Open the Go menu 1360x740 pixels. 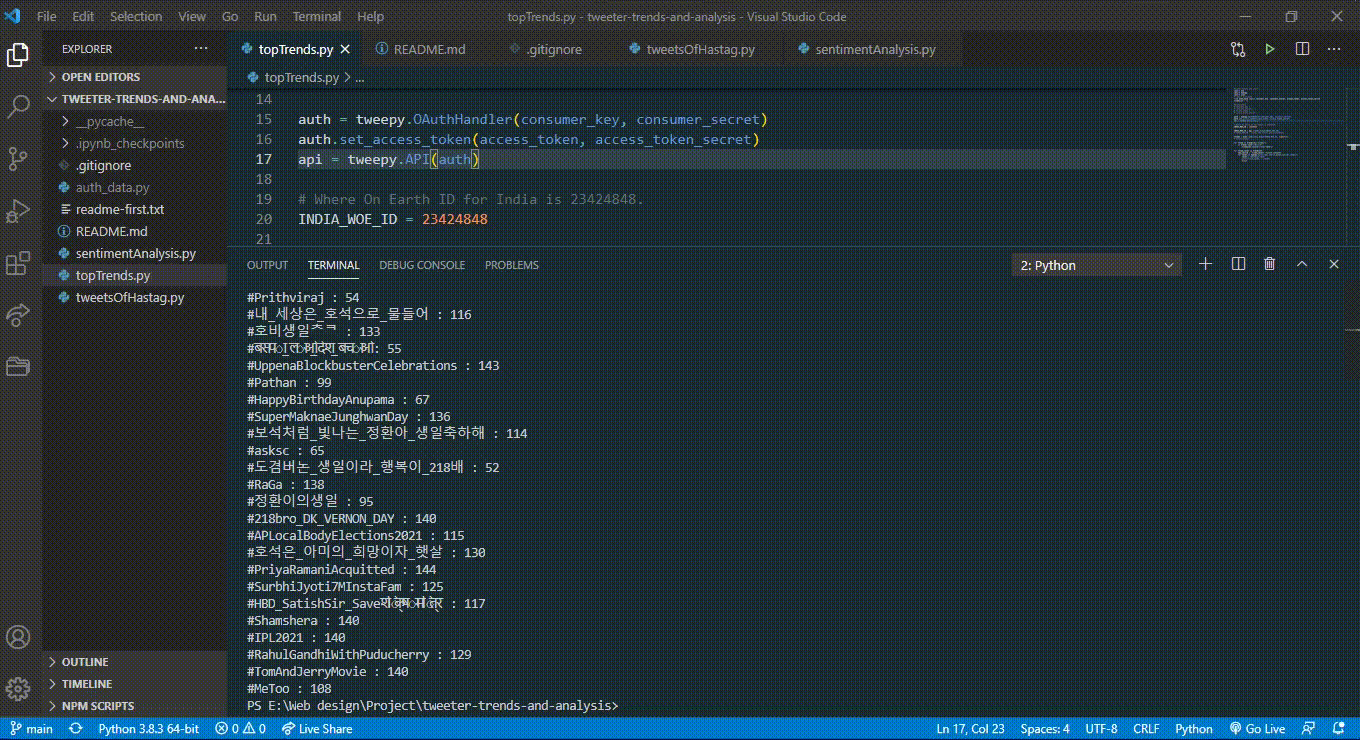230,16
